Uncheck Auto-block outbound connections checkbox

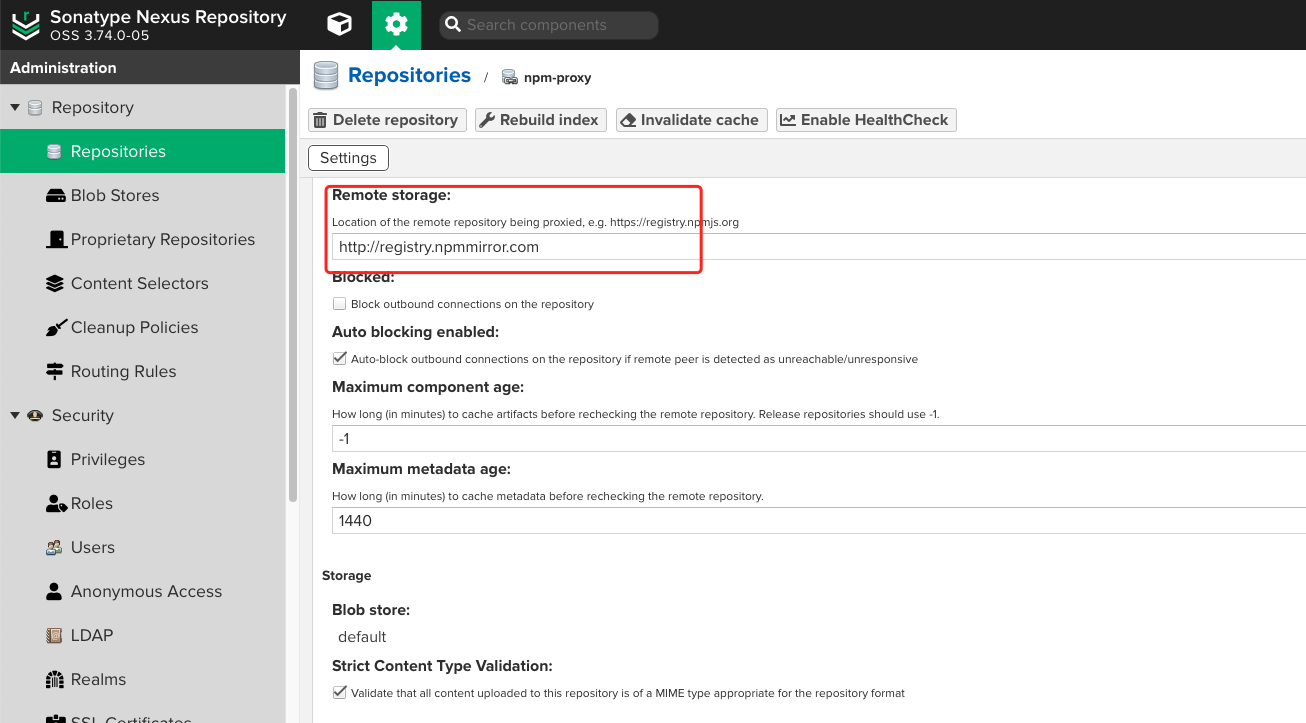point(340,359)
